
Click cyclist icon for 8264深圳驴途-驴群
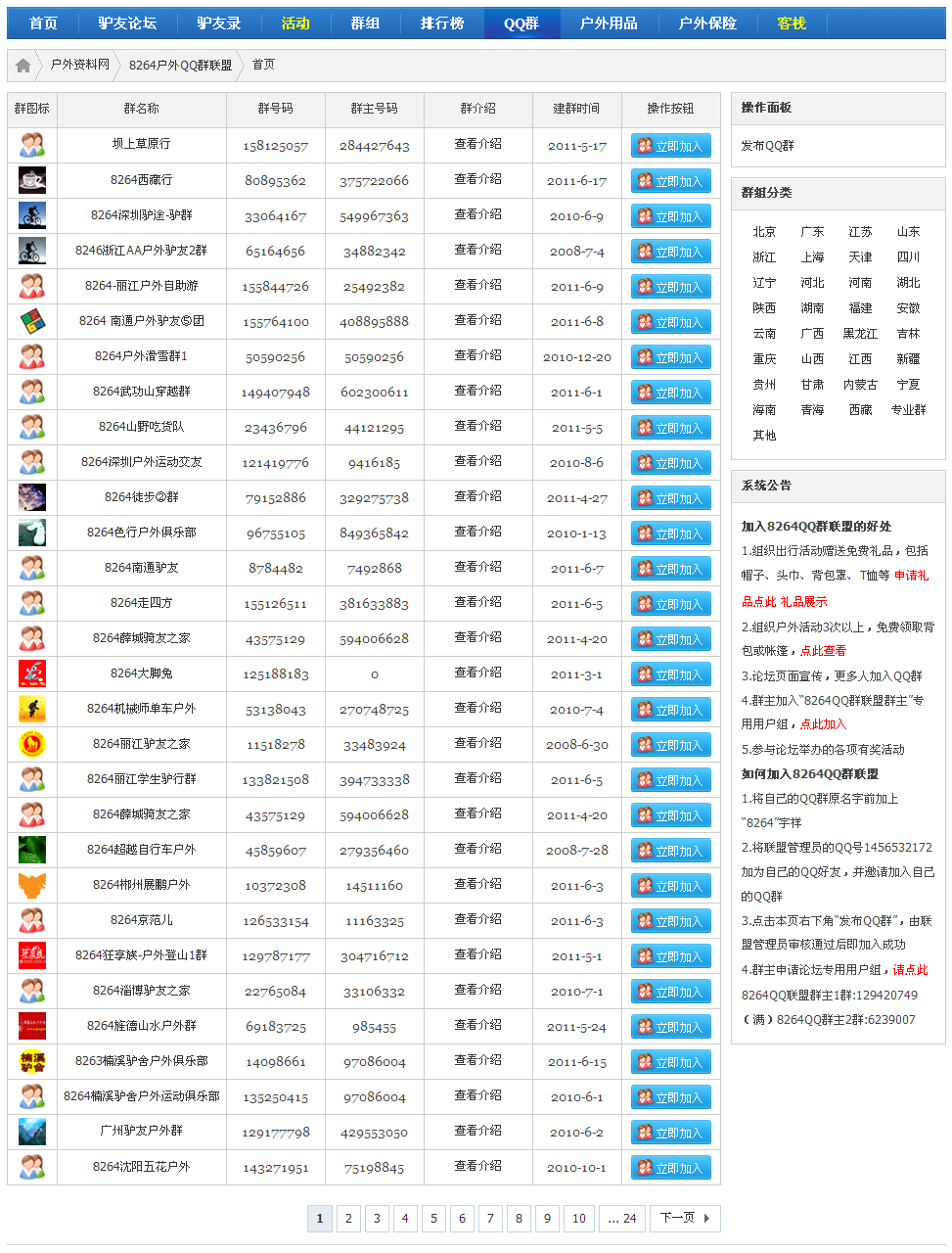32,215
